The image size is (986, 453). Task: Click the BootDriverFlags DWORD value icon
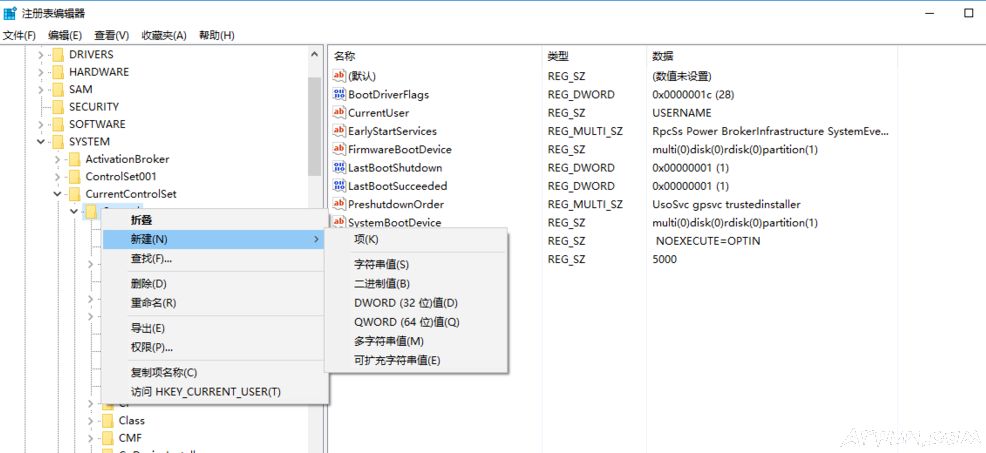338,95
